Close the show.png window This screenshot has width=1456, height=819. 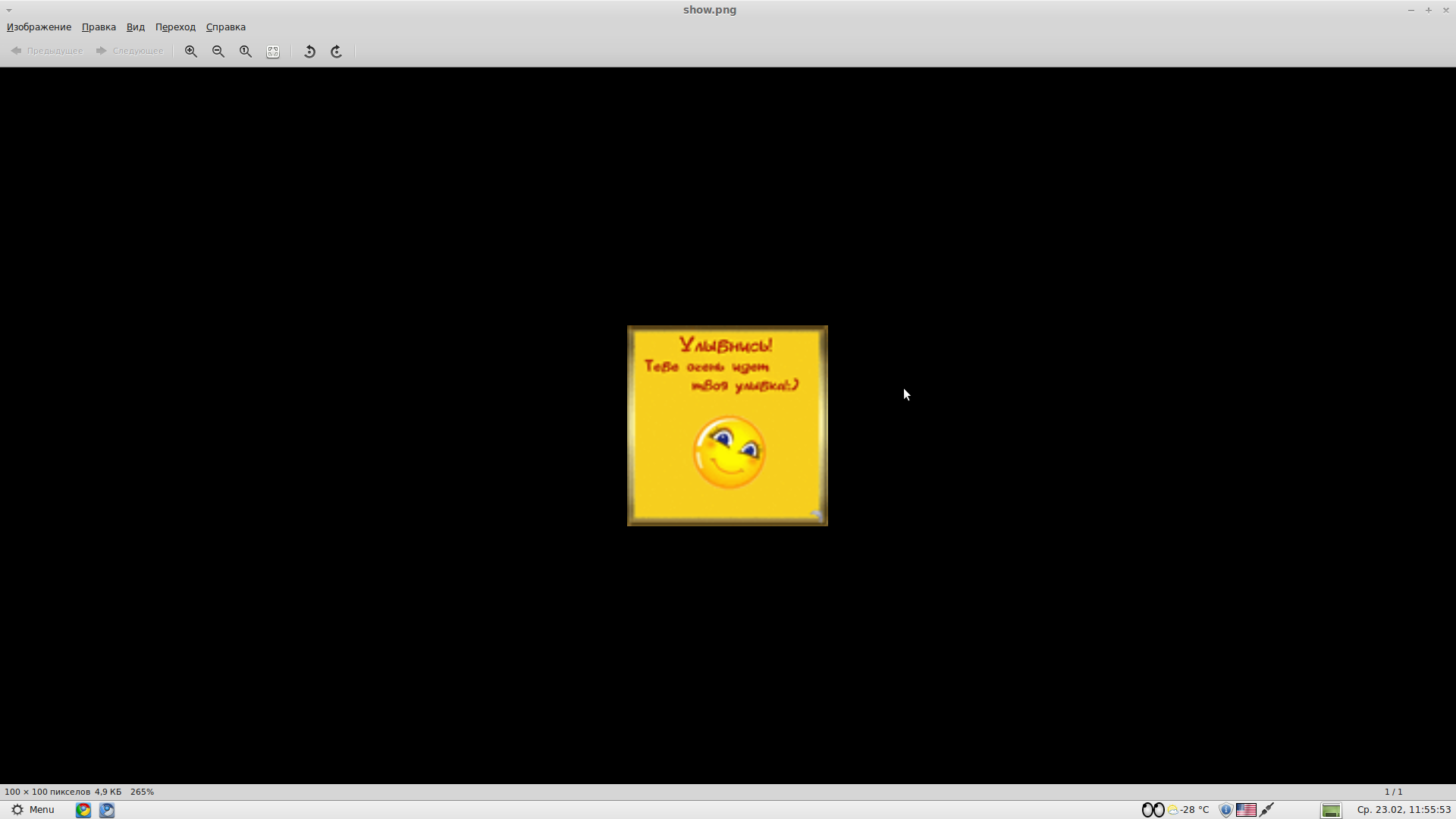point(1446,10)
